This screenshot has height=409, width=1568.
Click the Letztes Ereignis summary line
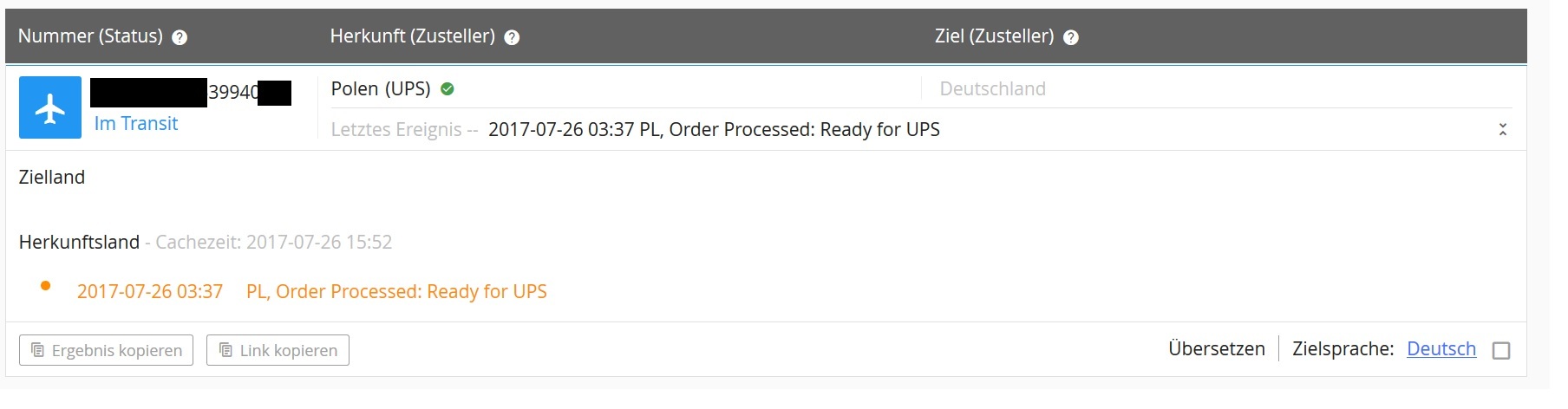636,129
